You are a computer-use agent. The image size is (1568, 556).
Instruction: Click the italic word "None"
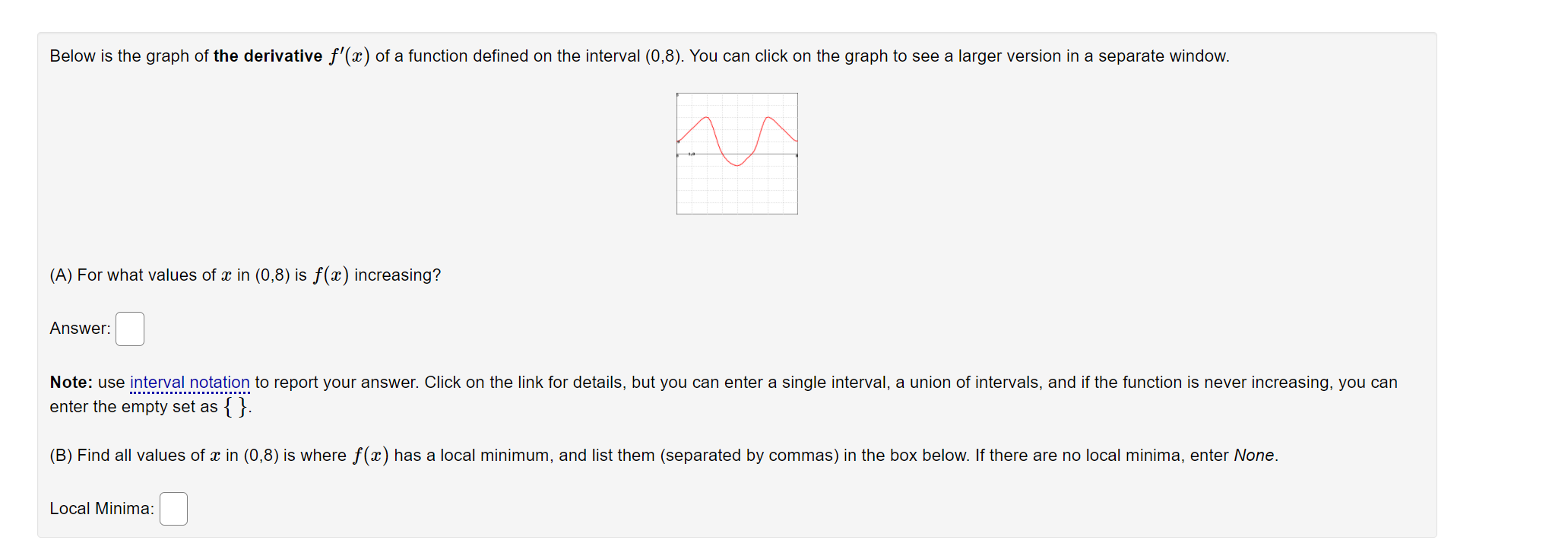[1254, 455]
